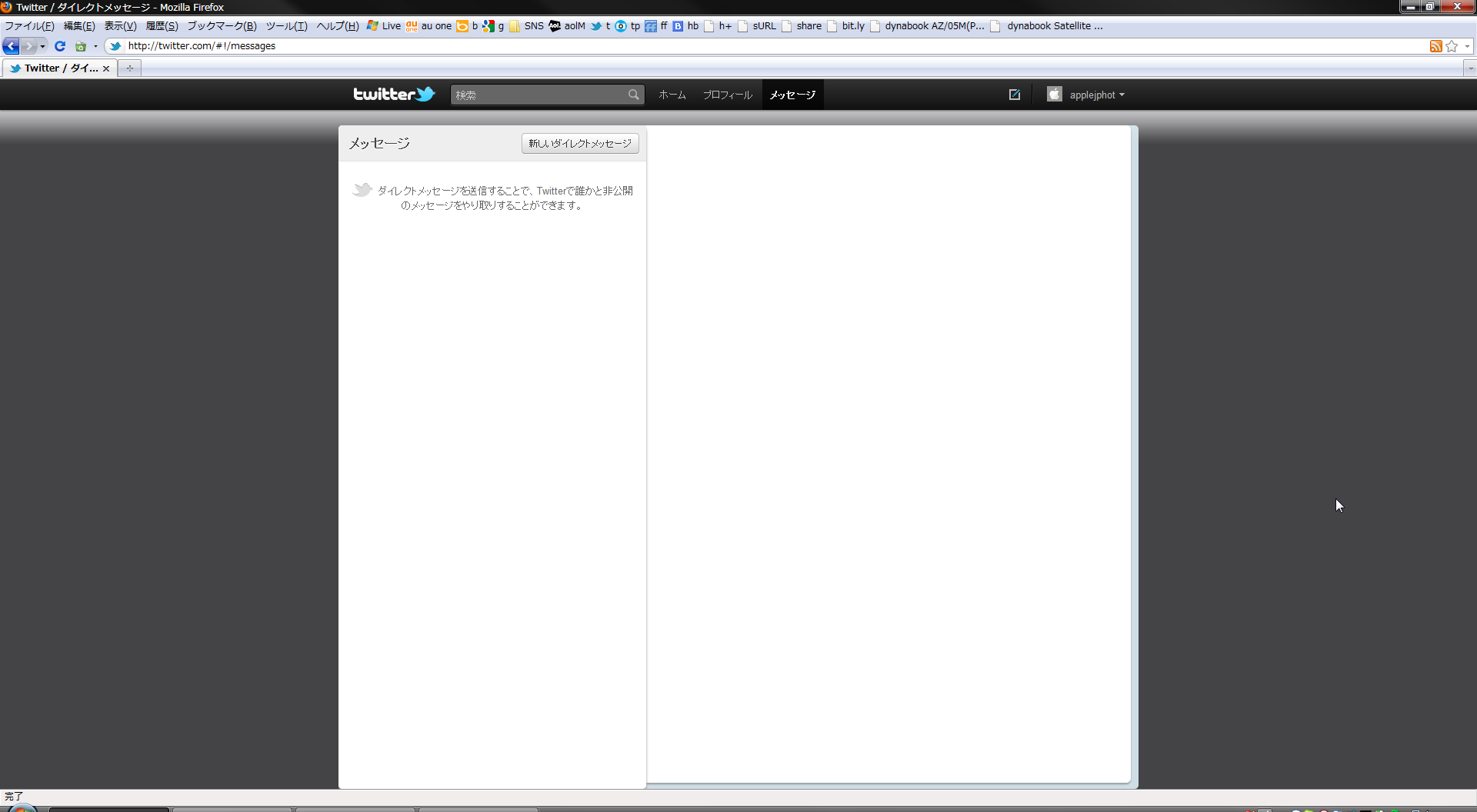Go to the ホーム page link
1477x812 pixels.
[672, 95]
